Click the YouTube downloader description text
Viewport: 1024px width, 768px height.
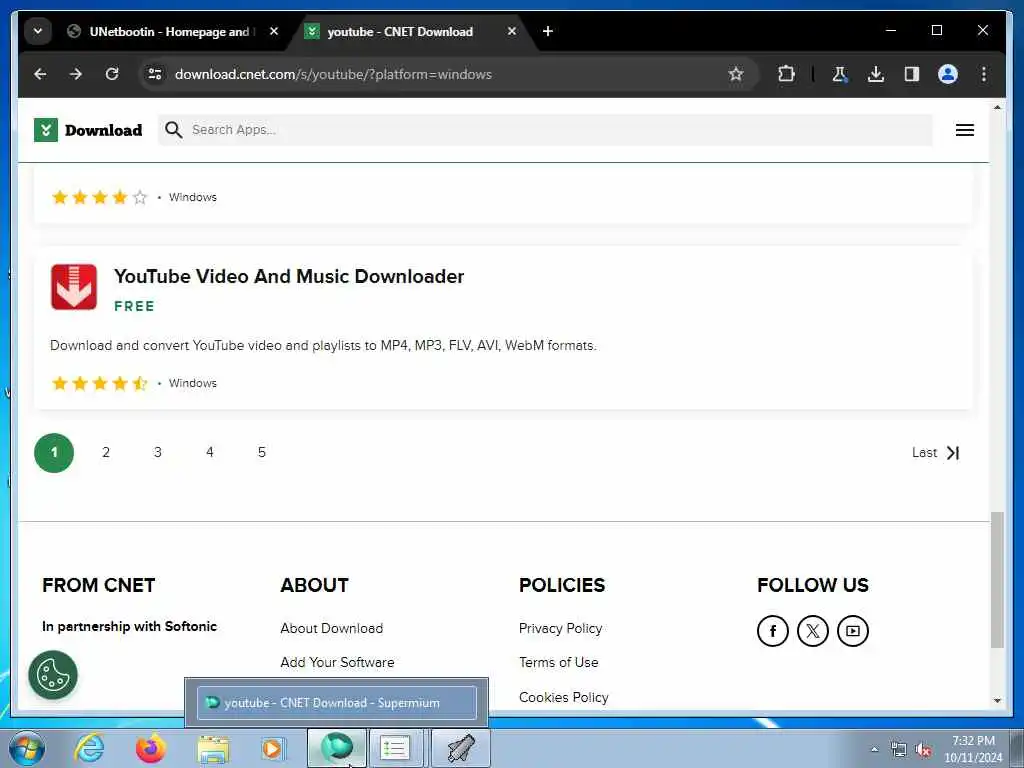(323, 345)
